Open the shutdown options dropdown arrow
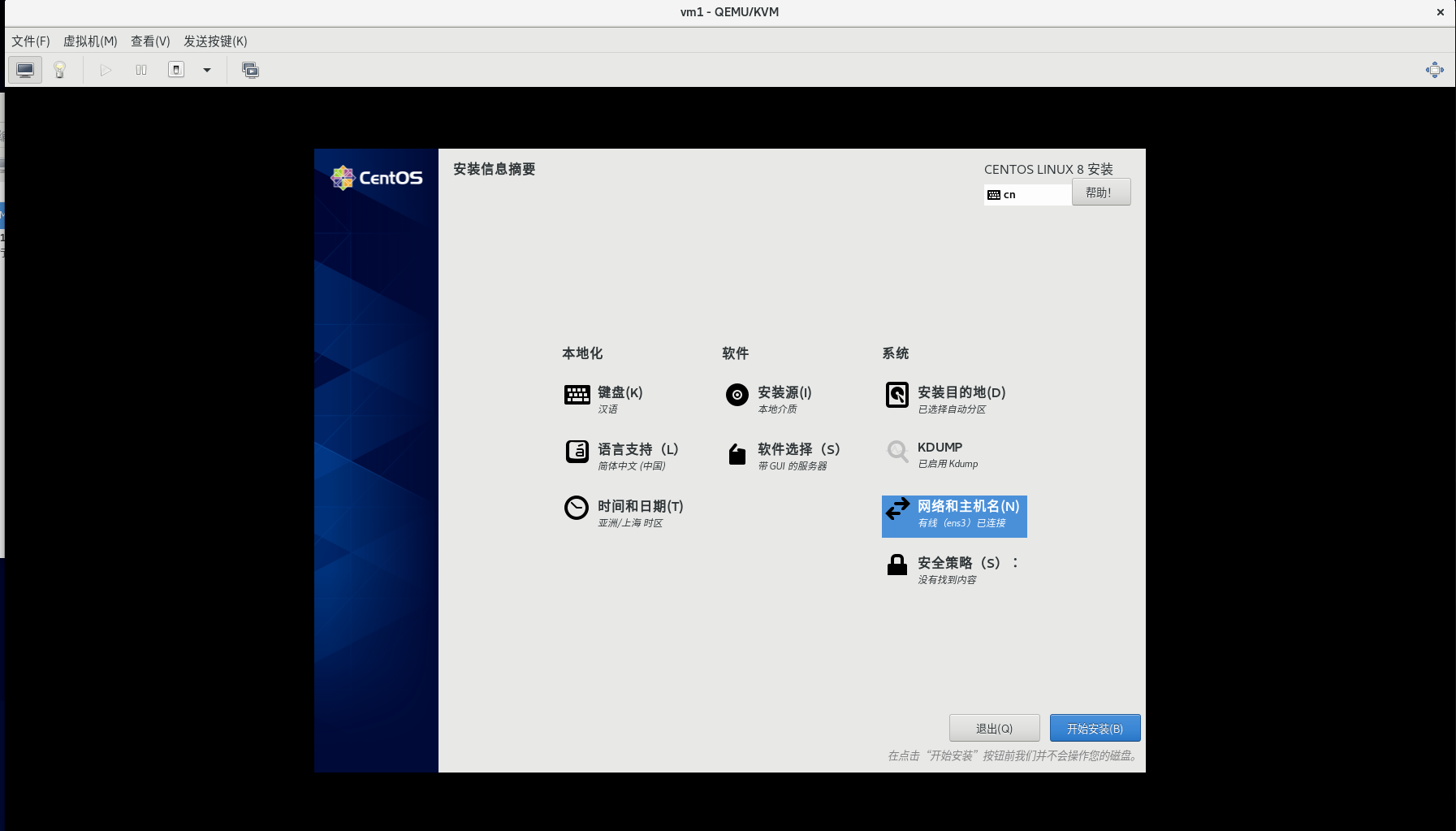The image size is (1456, 831). 207,70
